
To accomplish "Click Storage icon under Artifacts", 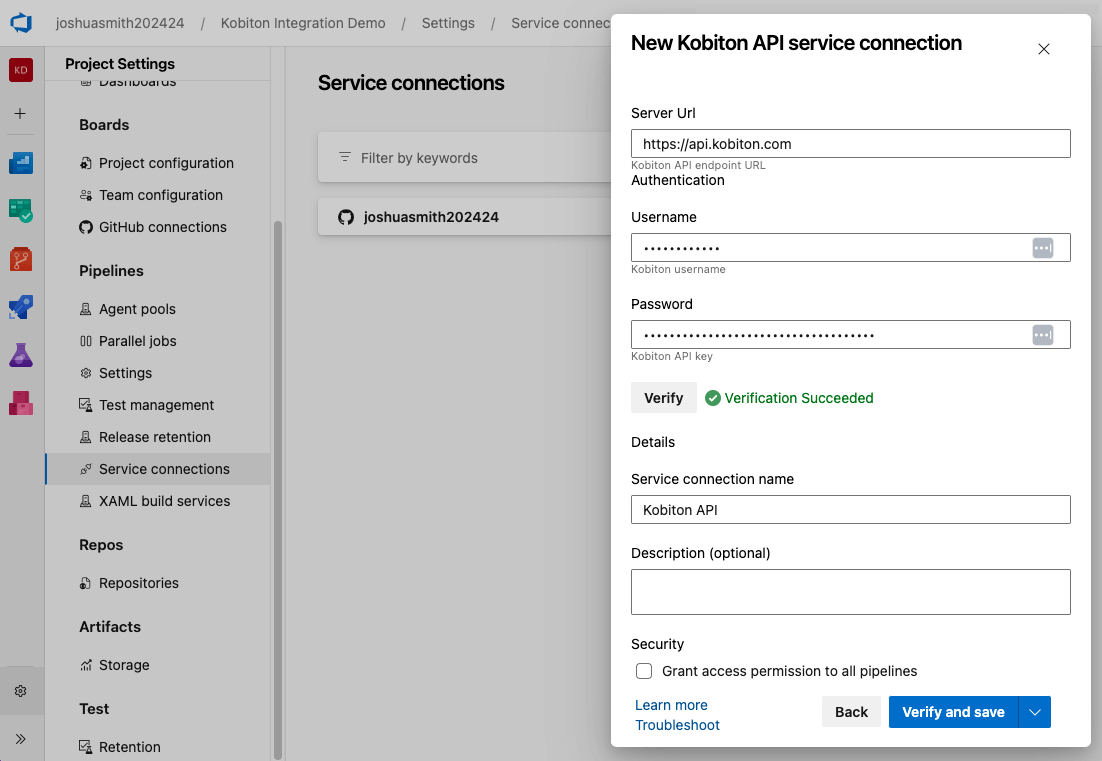I will click(x=86, y=665).
